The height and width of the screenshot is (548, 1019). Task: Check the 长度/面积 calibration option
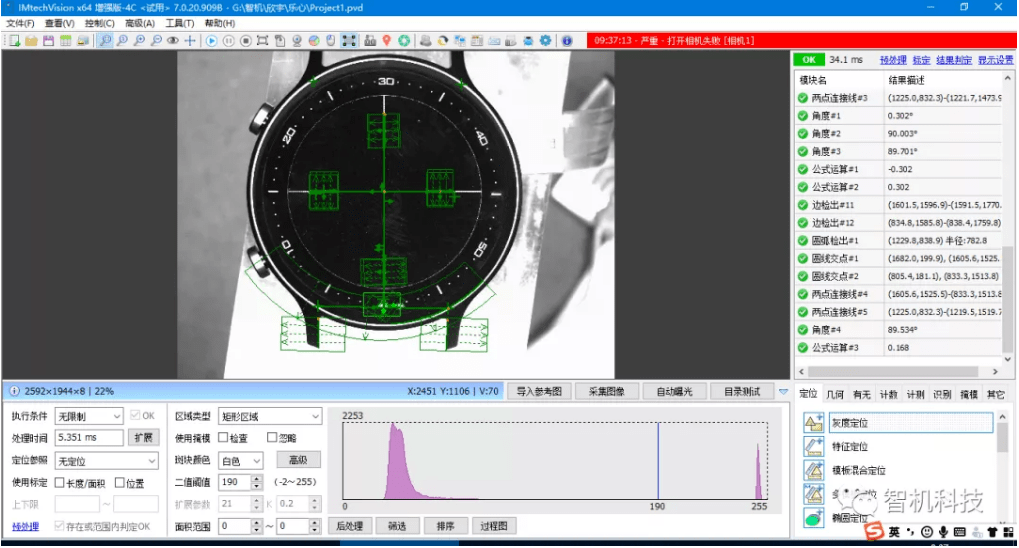(x=60, y=484)
